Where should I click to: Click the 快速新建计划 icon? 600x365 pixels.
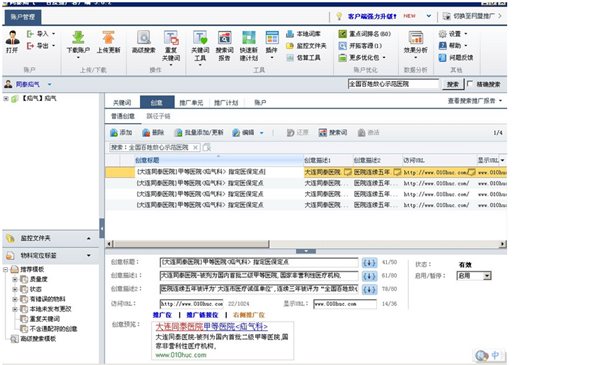tap(249, 38)
